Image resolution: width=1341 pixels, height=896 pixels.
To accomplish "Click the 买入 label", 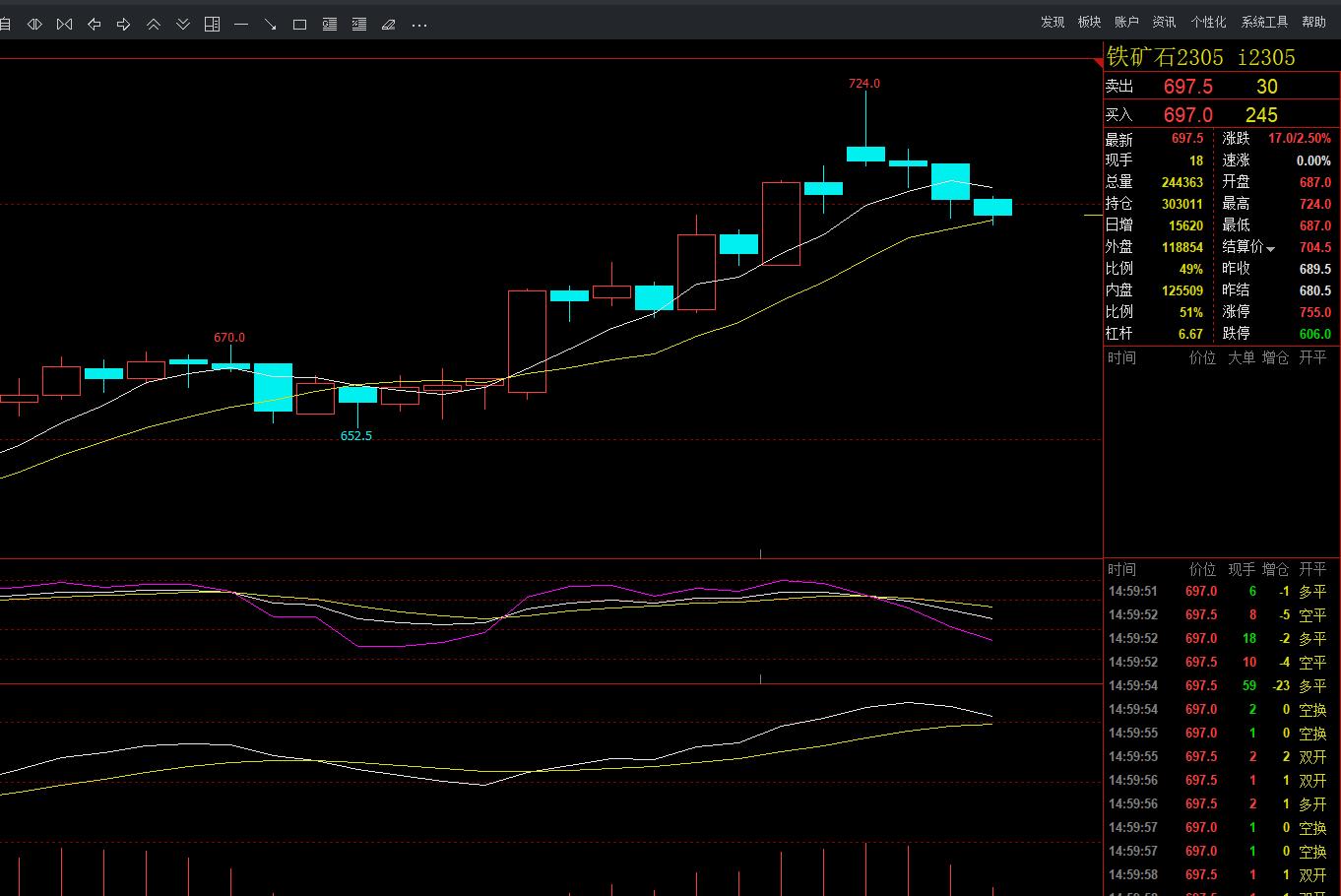I will pyautogui.click(x=1119, y=115).
